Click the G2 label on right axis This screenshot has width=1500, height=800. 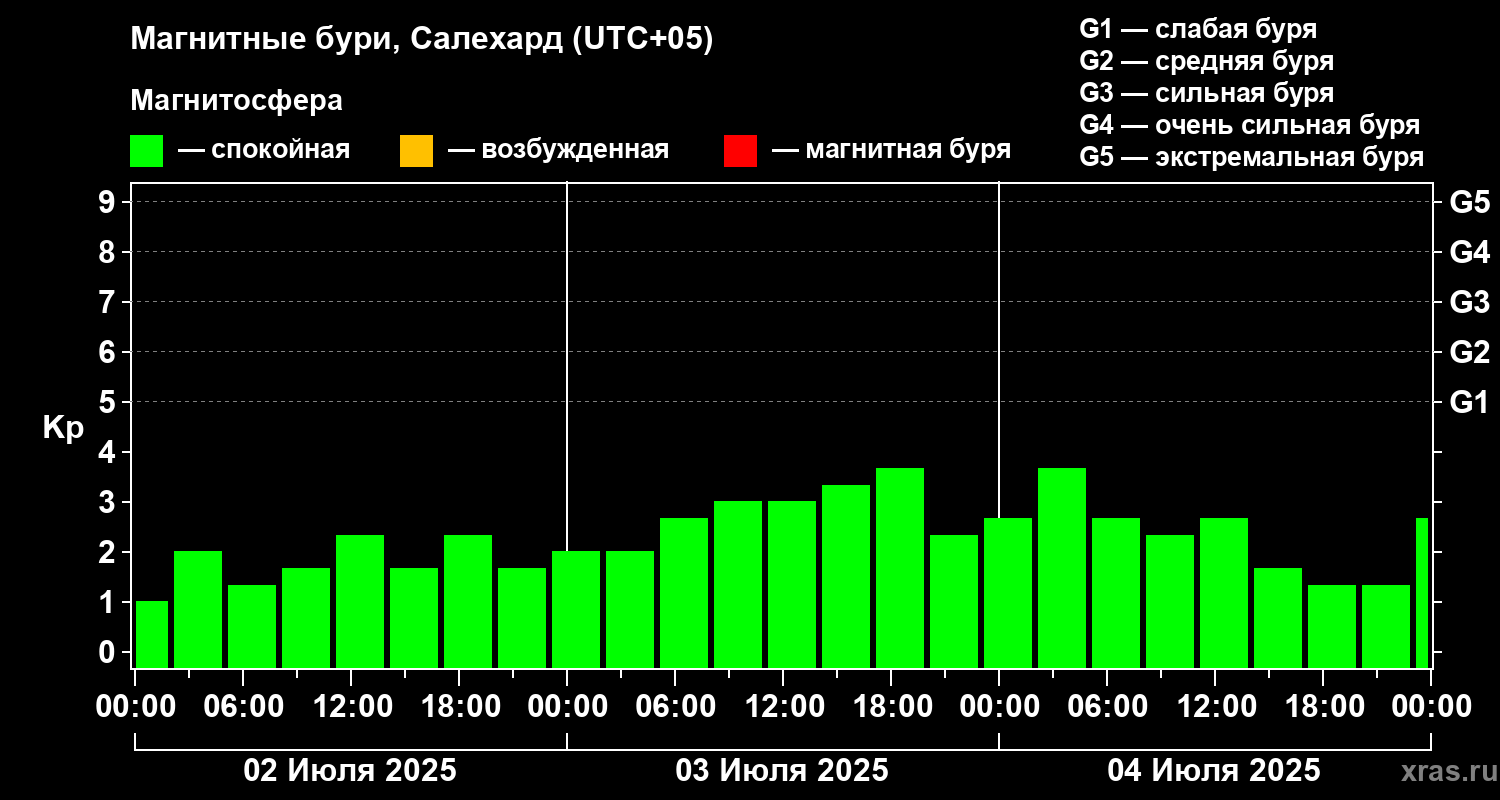1470,353
